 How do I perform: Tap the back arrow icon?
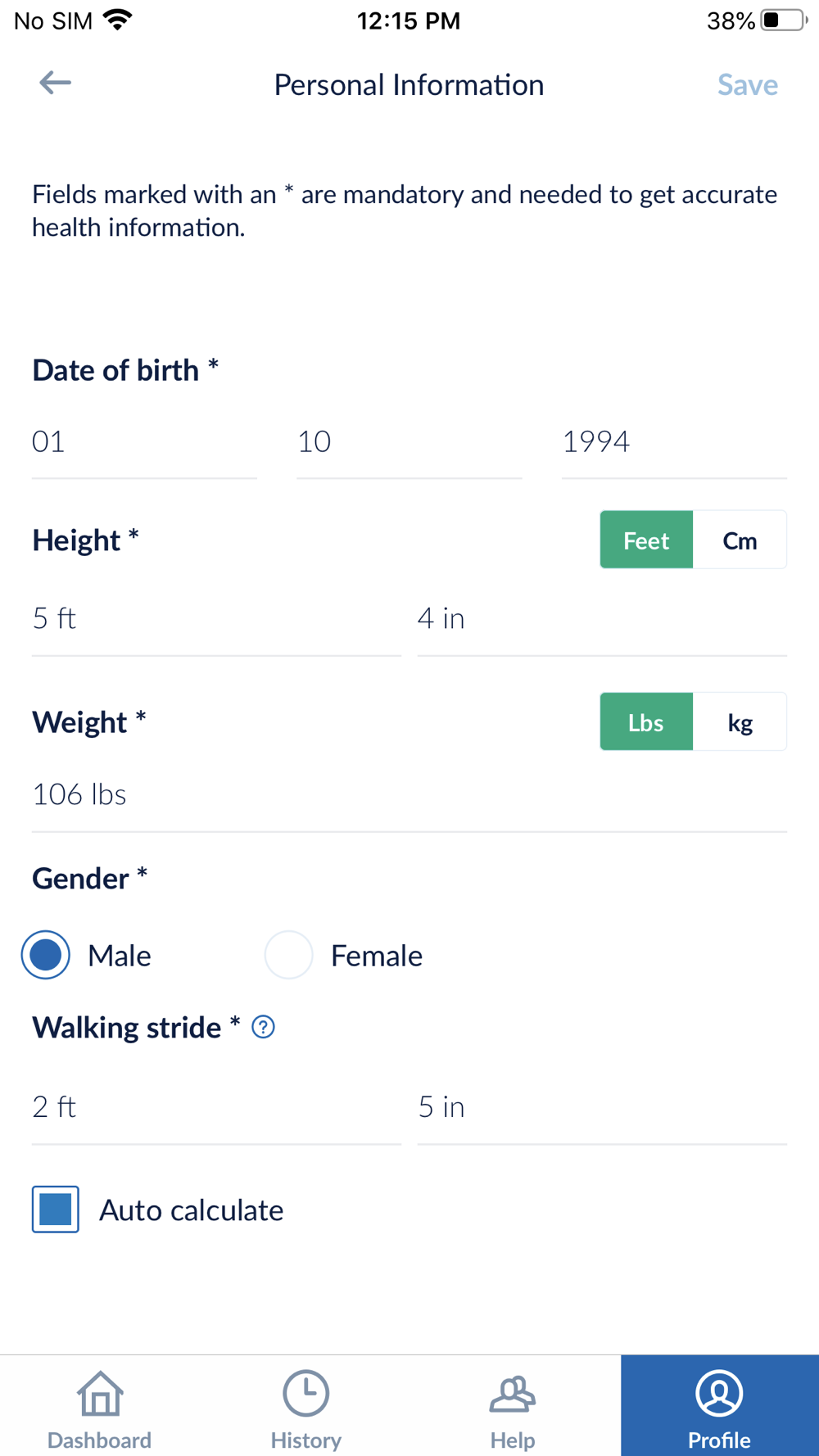[55, 83]
